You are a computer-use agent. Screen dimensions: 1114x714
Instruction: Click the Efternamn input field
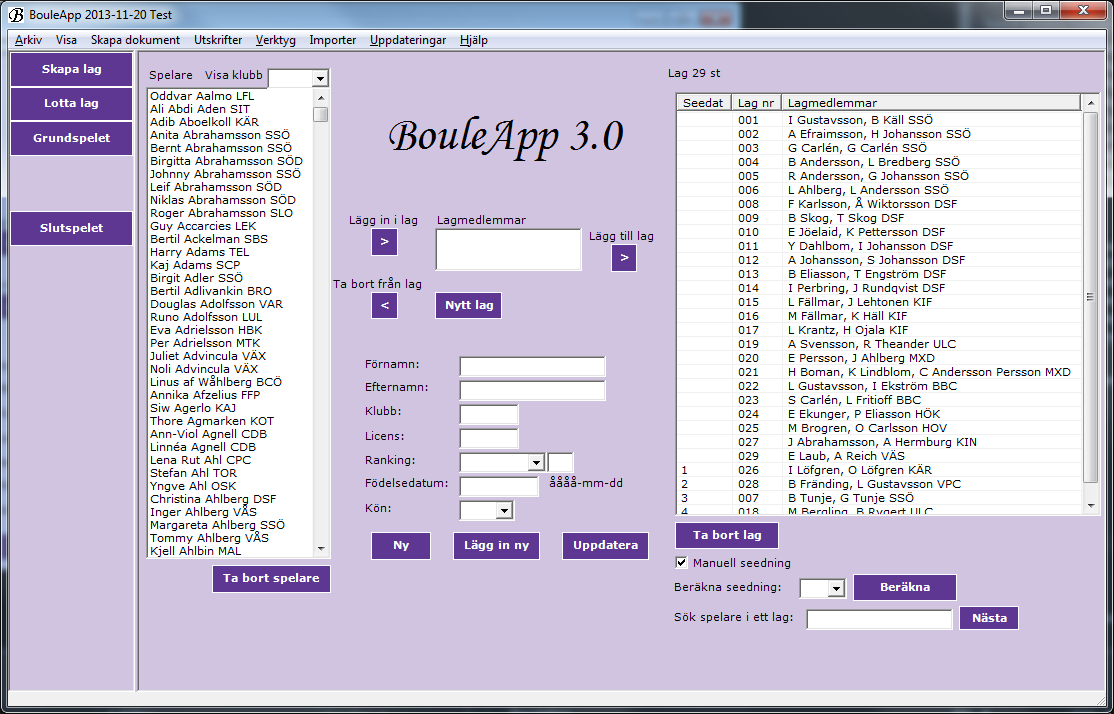pyautogui.click(x=532, y=390)
